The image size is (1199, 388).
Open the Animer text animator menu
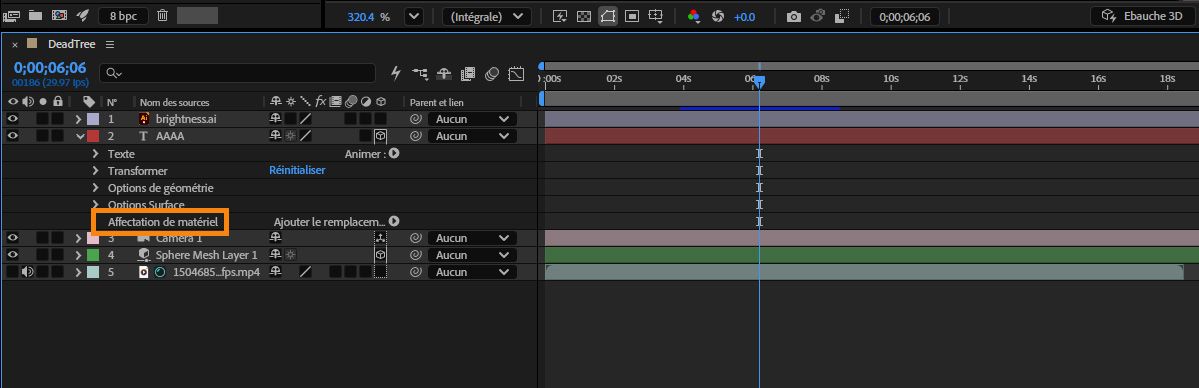[394, 153]
